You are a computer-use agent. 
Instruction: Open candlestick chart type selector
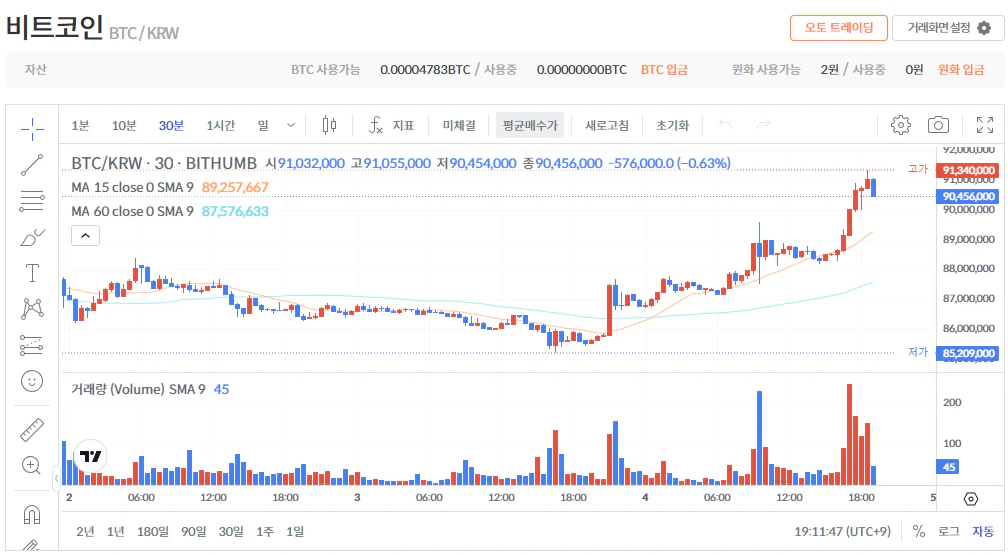point(329,125)
